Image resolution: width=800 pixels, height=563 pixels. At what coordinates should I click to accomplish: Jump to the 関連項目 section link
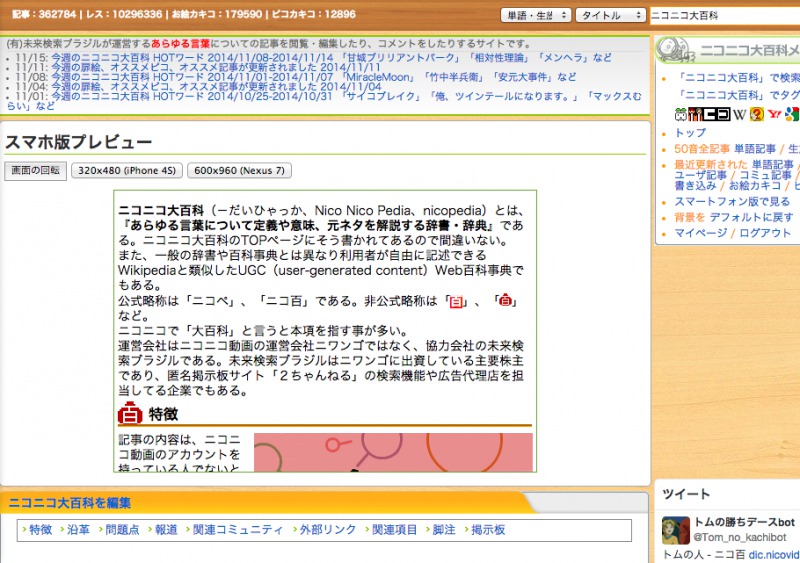click(394, 530)
